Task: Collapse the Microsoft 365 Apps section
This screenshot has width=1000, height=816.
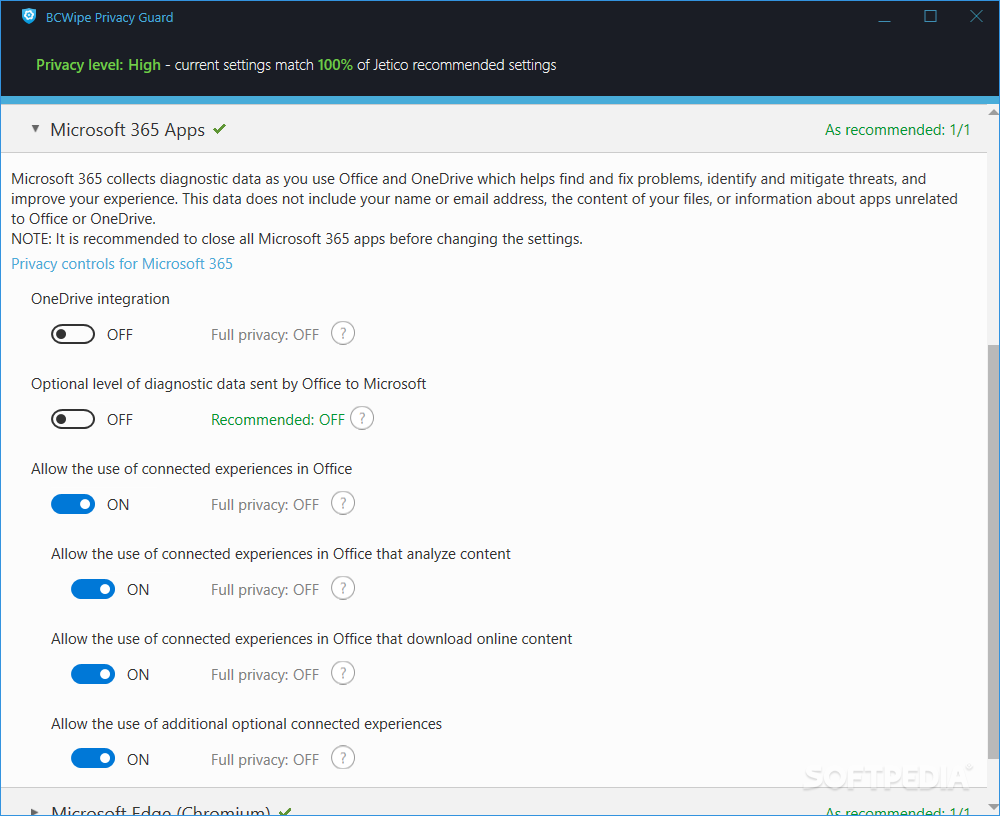Action: (35, 129)
